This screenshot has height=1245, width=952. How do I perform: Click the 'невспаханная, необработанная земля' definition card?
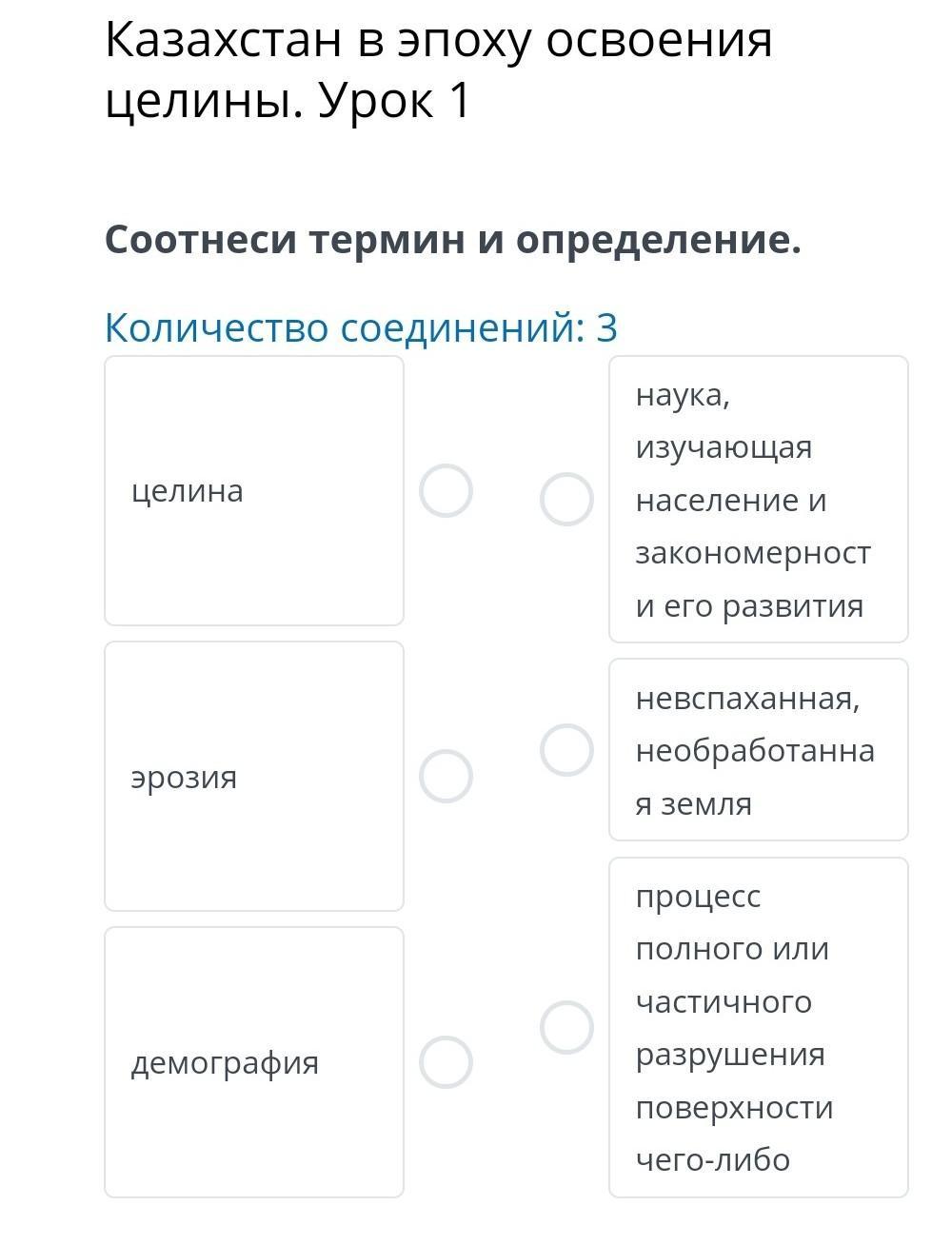[x=758, y=750]
